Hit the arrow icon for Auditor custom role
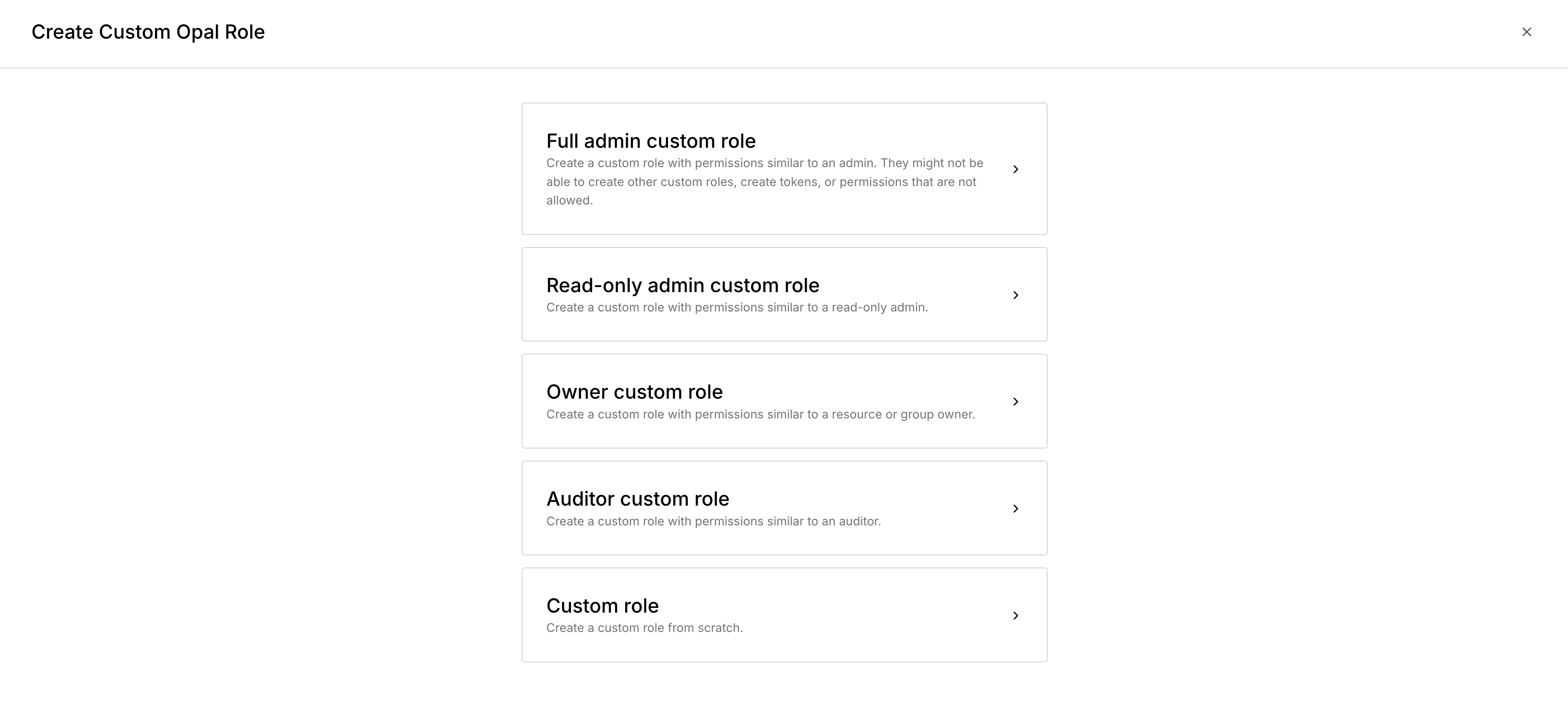1568x717 pixels. tap(1015, 509)
